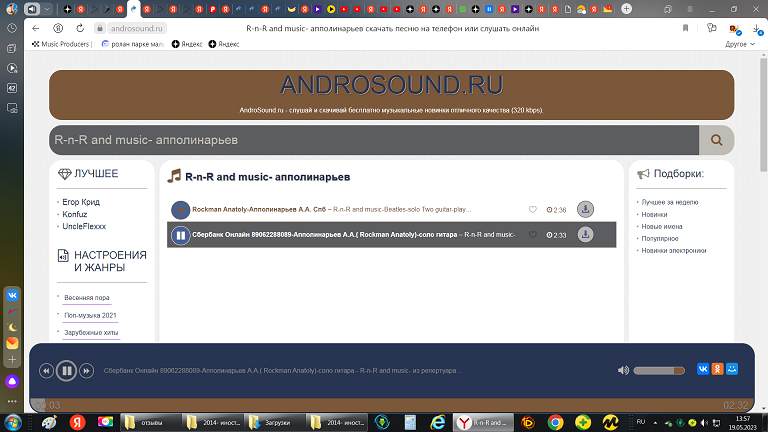Image resolution: width=768 pixels, height=432 pixels.
Task: Pause playback in the bottom player
Action: [67, 371]
